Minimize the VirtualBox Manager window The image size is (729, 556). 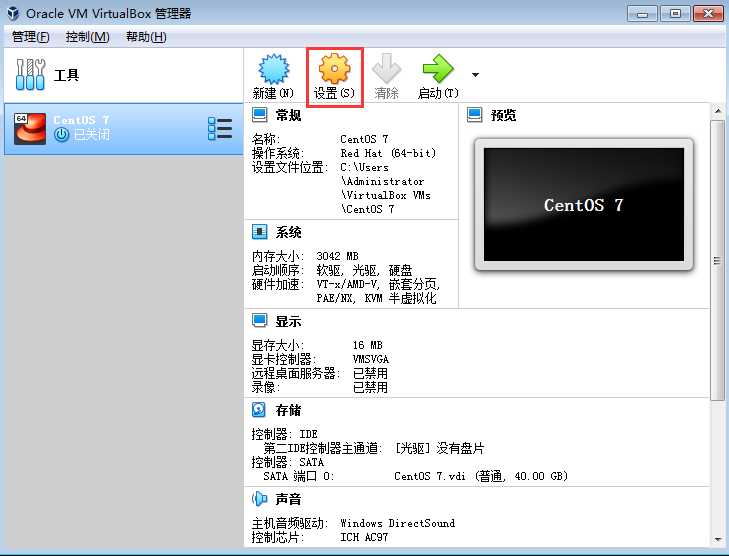[x=642, y=13]
